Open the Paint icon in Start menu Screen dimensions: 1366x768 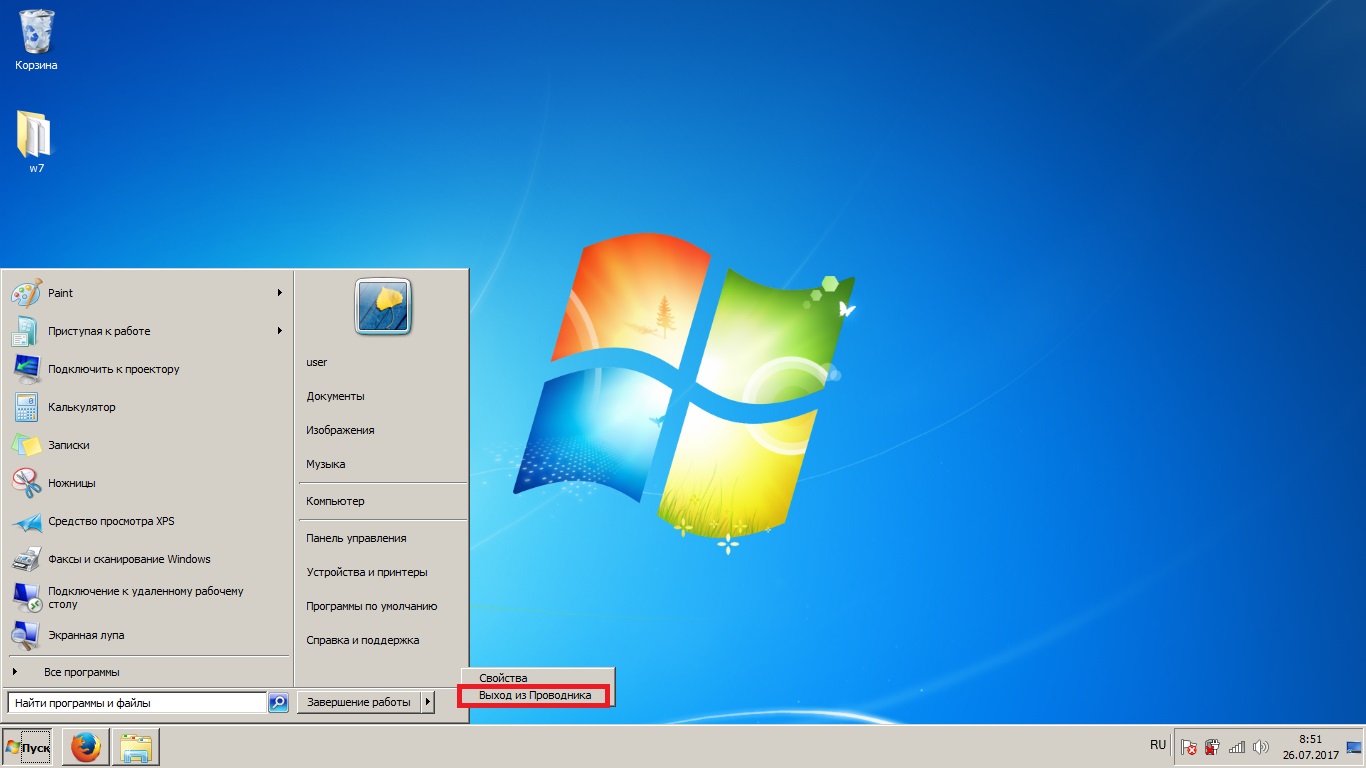[26, 293]
